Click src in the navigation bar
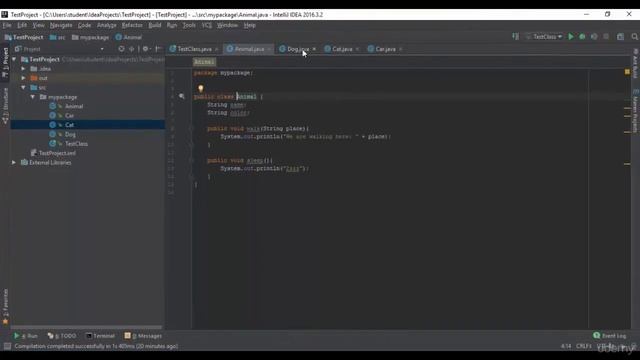 click(x=58, y=37)
